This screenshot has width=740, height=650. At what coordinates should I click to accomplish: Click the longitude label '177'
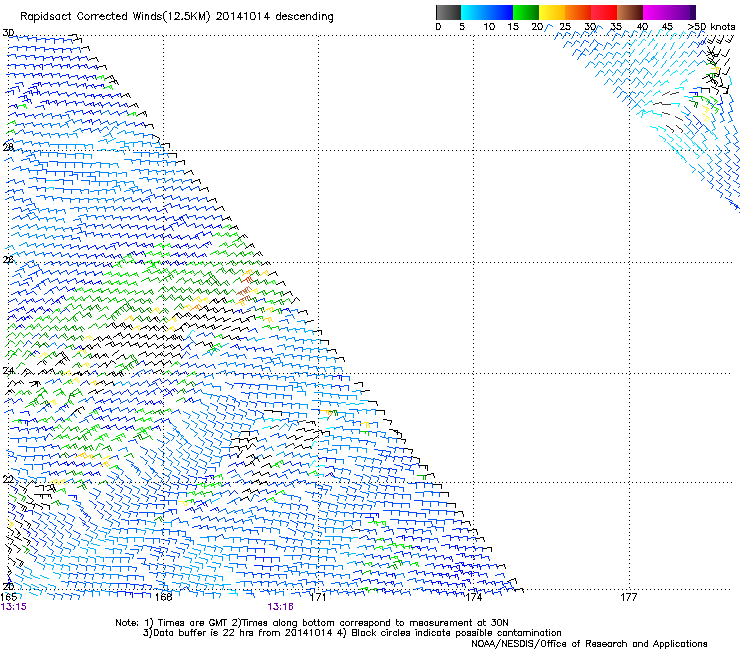pos(629,597)
